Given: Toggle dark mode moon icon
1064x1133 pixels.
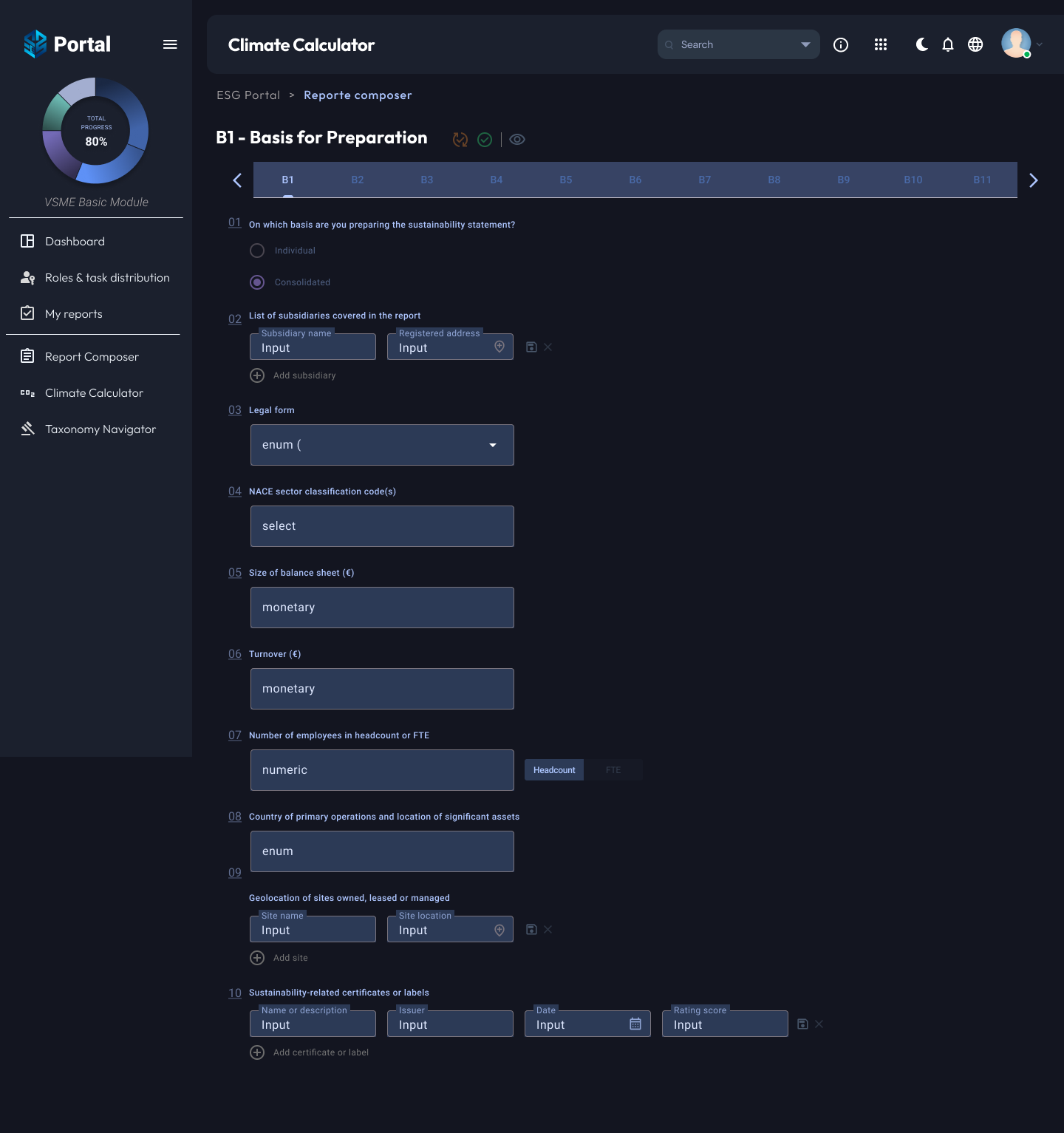Looking at the screenshot, I should tap(921, 45).
